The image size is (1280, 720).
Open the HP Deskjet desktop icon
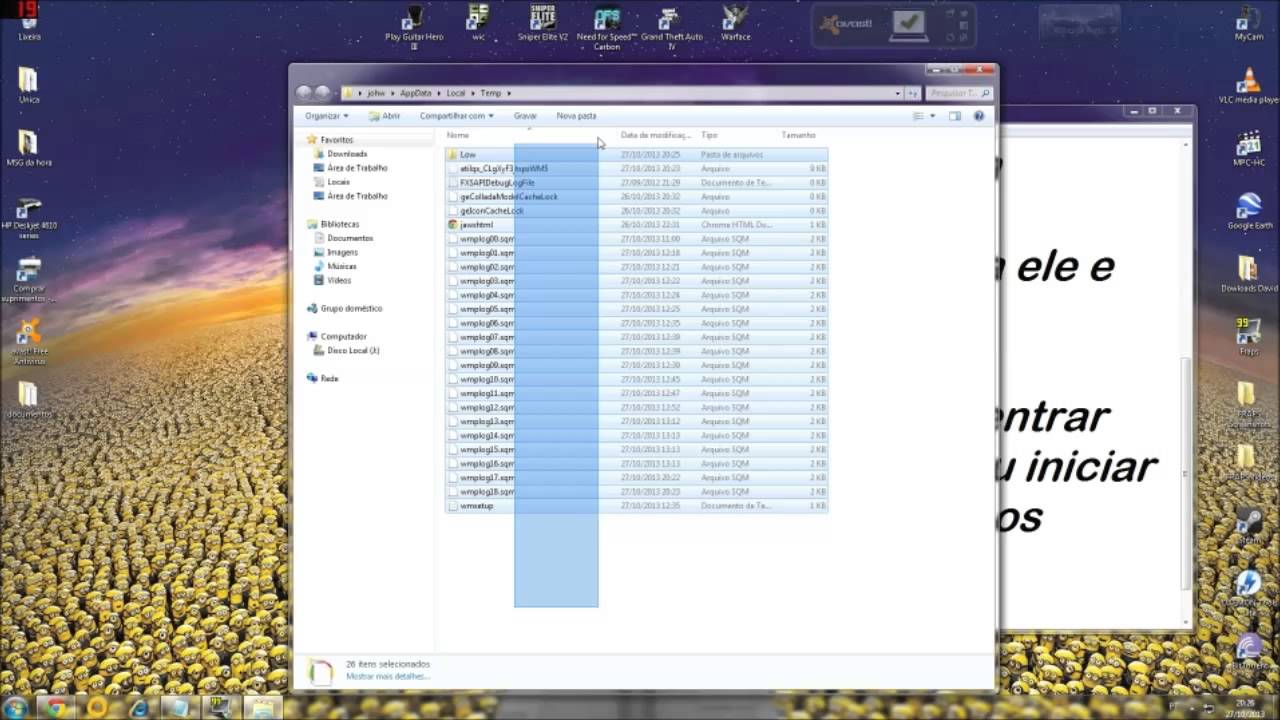pyautogui.click(x=28, y=216)
